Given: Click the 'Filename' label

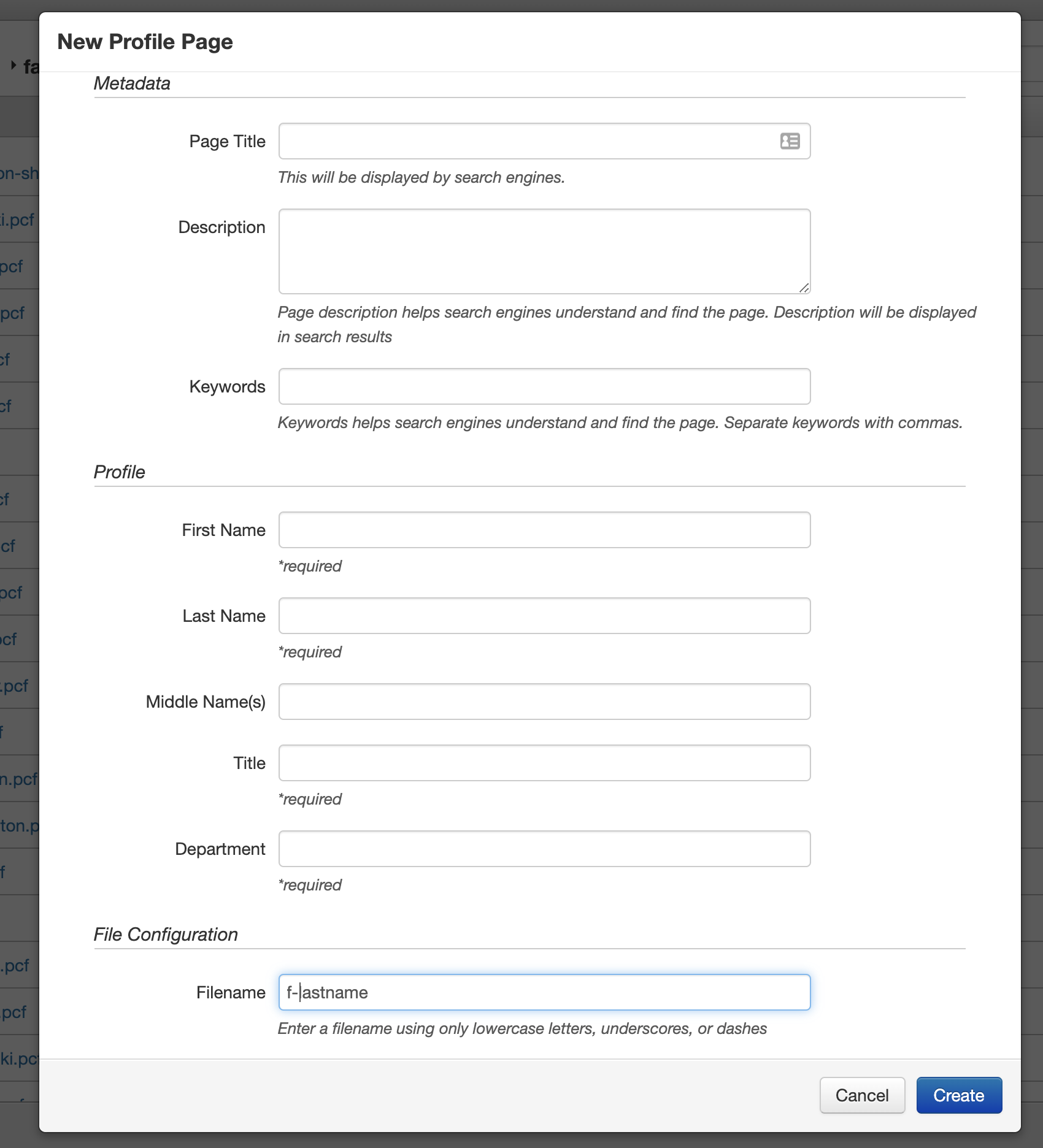Looking at the screenshot, I should pyautogui.click(x=231, y=993).
